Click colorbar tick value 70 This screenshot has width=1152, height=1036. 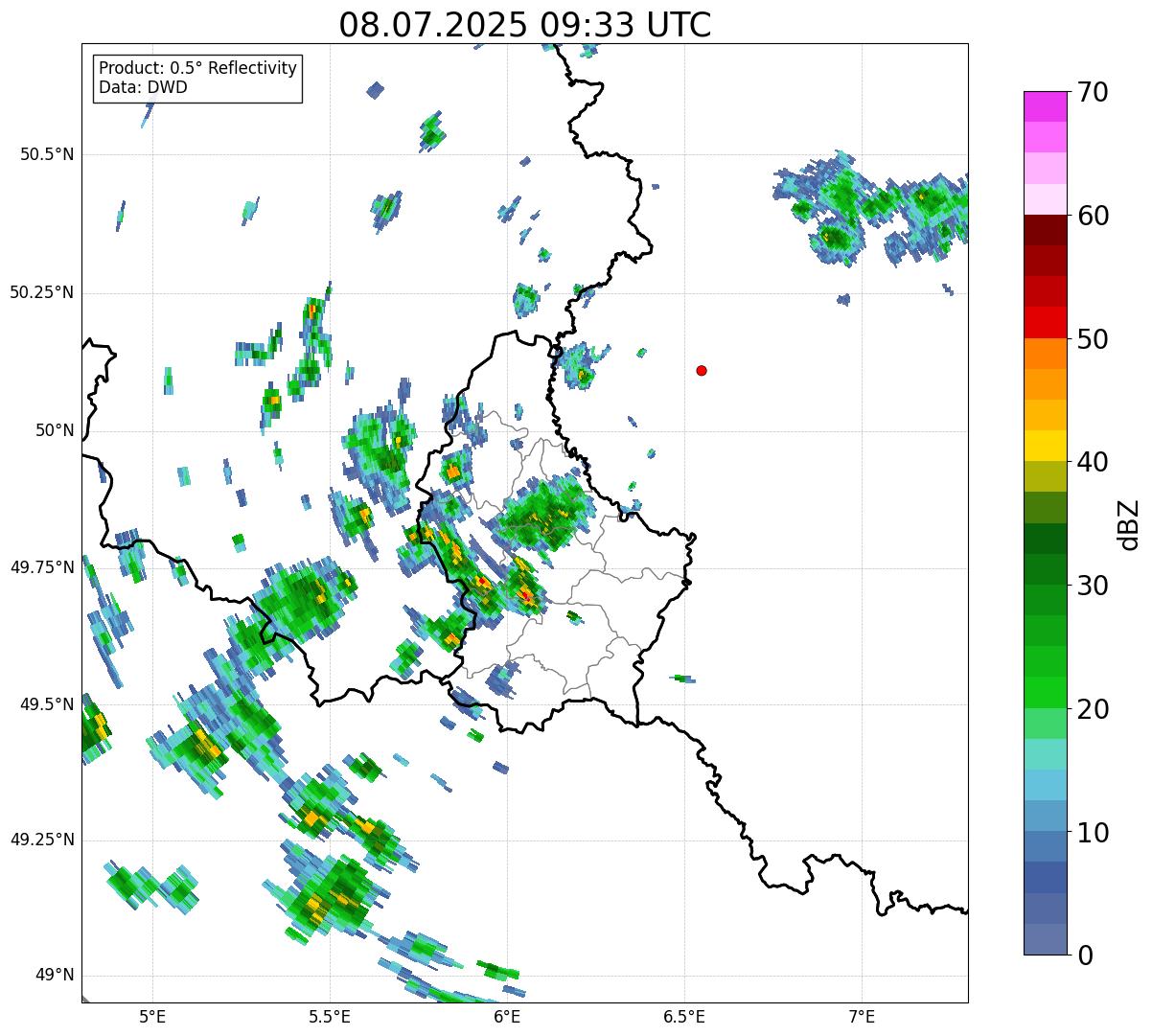(1093, 92)
